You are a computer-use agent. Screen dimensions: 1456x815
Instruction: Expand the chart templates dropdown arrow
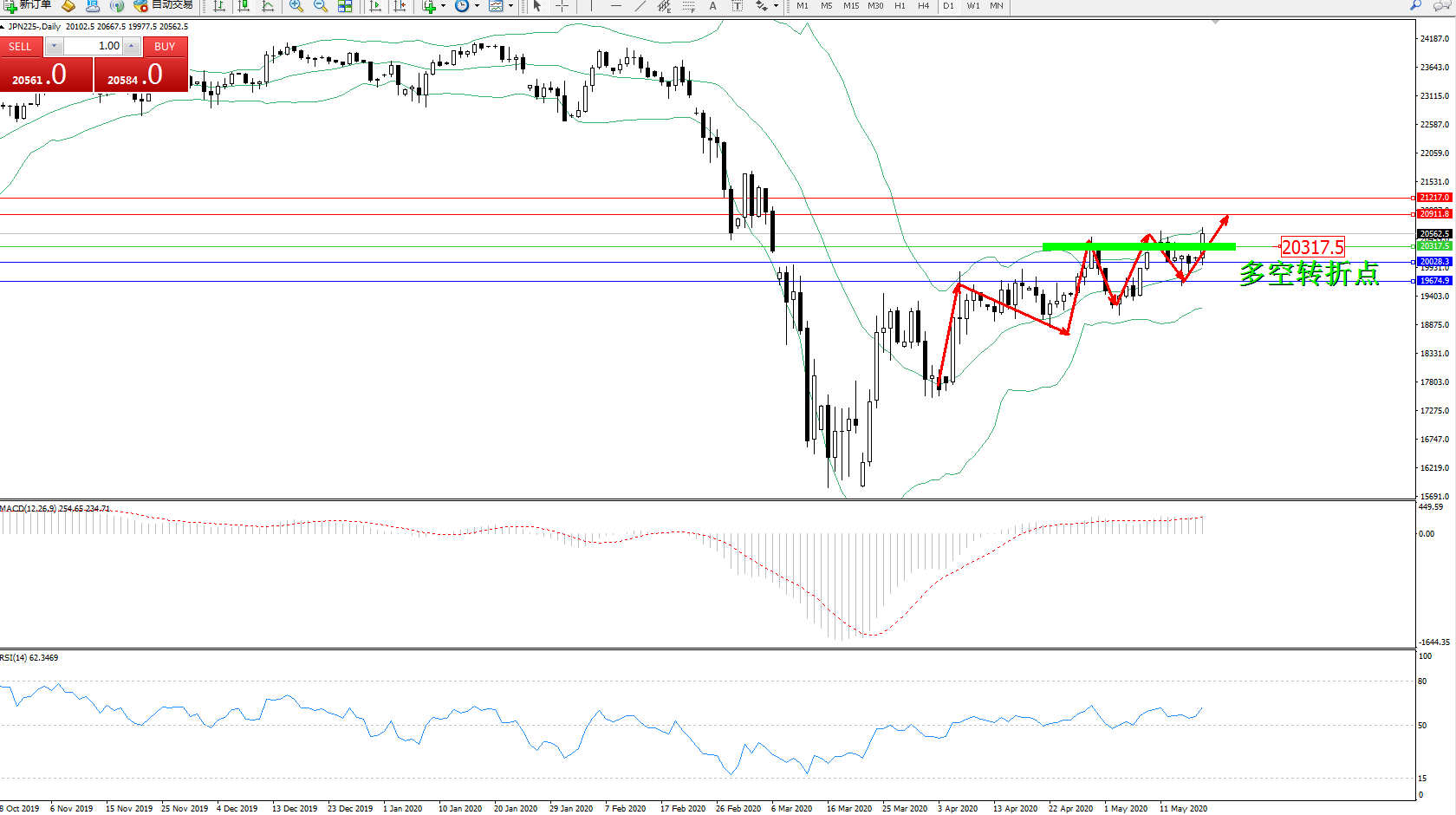pyautogui.click(x=510, y=6)
